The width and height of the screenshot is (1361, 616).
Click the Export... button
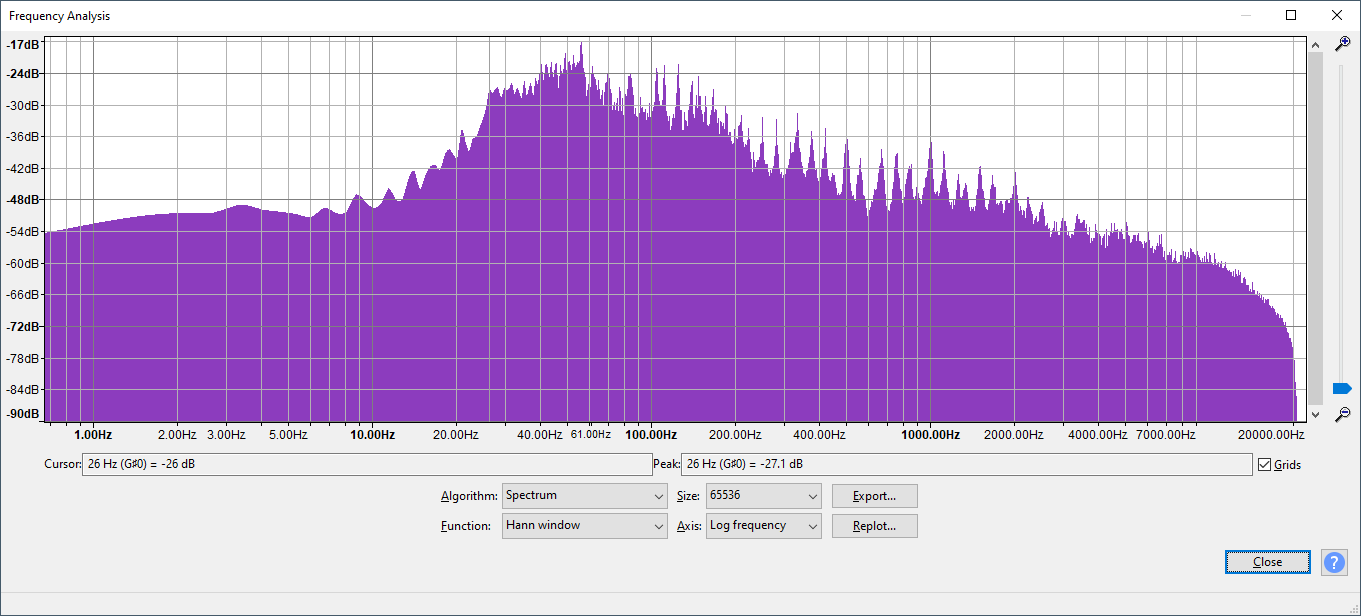click(x=874, y=496)
